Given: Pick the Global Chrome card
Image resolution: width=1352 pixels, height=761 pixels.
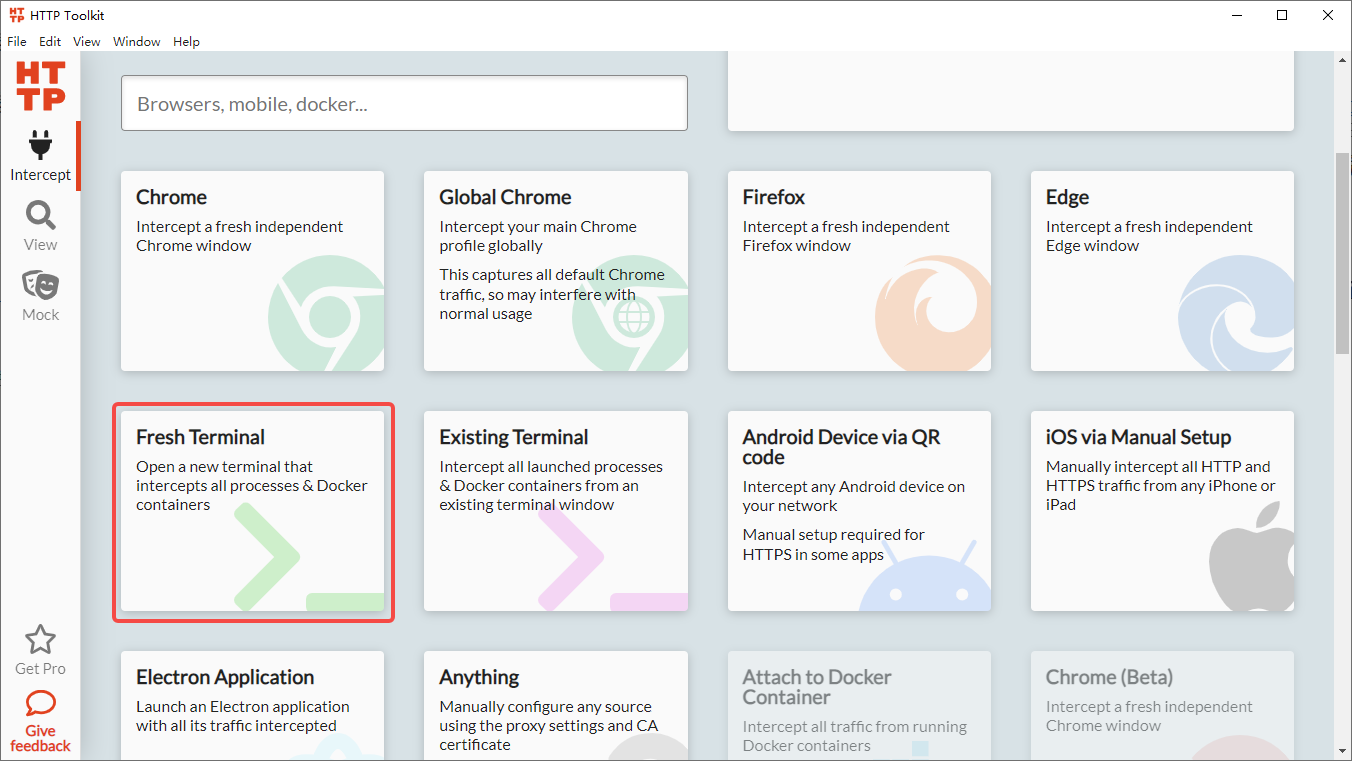Looking at the screenshot, I should tap(555, 271).
